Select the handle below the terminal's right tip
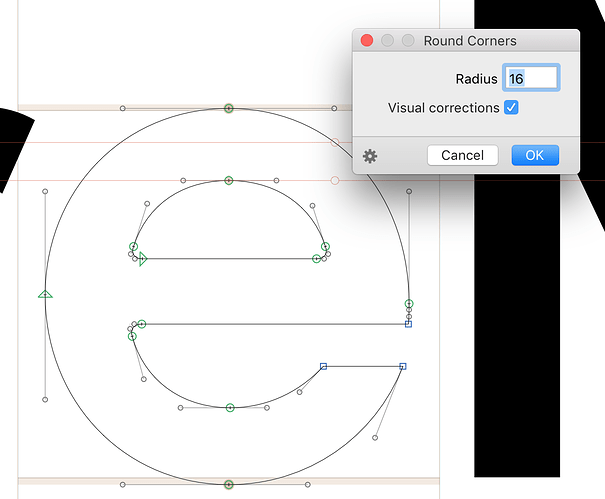Screen dimensions: 605x499 click(x=375, y=438)
